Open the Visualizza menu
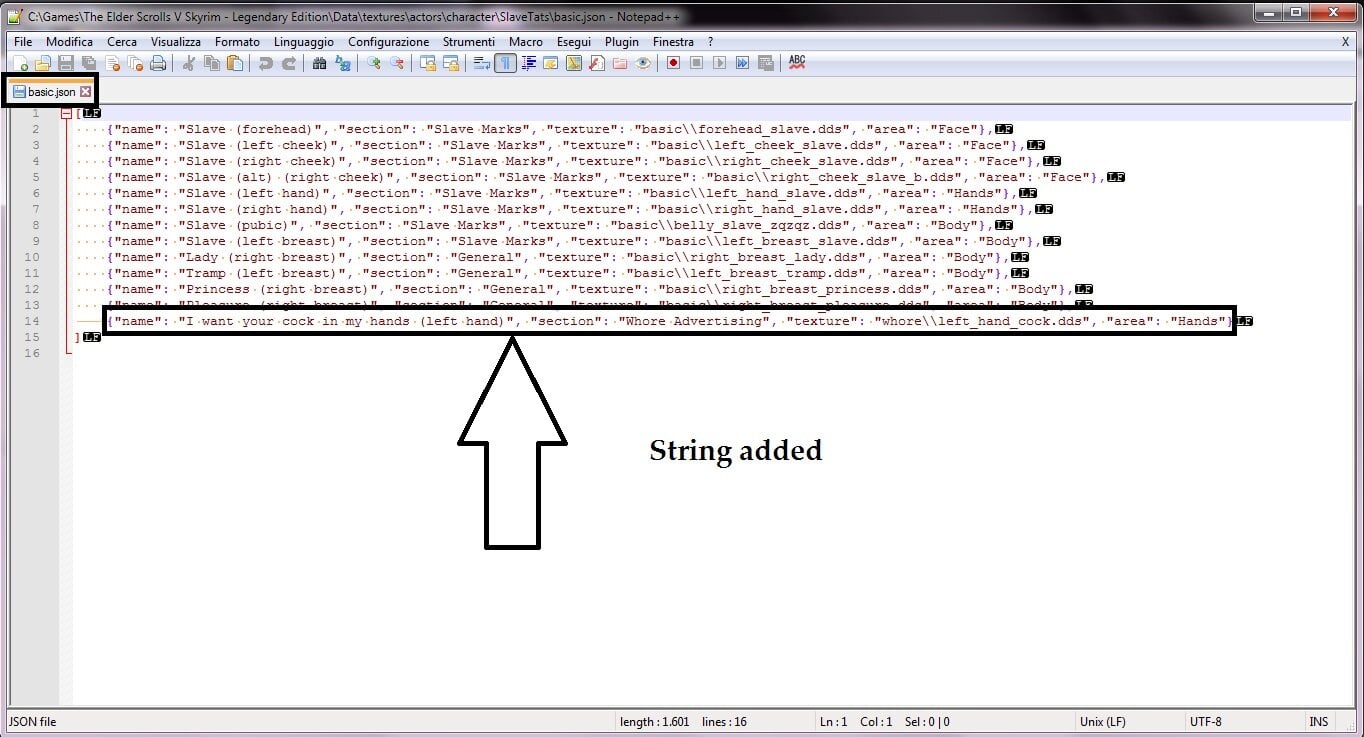 click(176, 42)
